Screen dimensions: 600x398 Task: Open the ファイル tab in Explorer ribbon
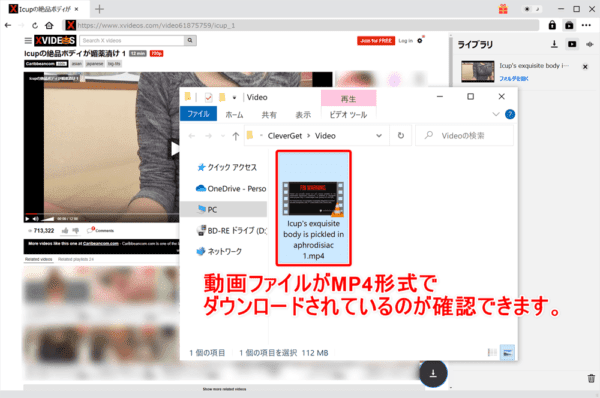coord(198,114)
